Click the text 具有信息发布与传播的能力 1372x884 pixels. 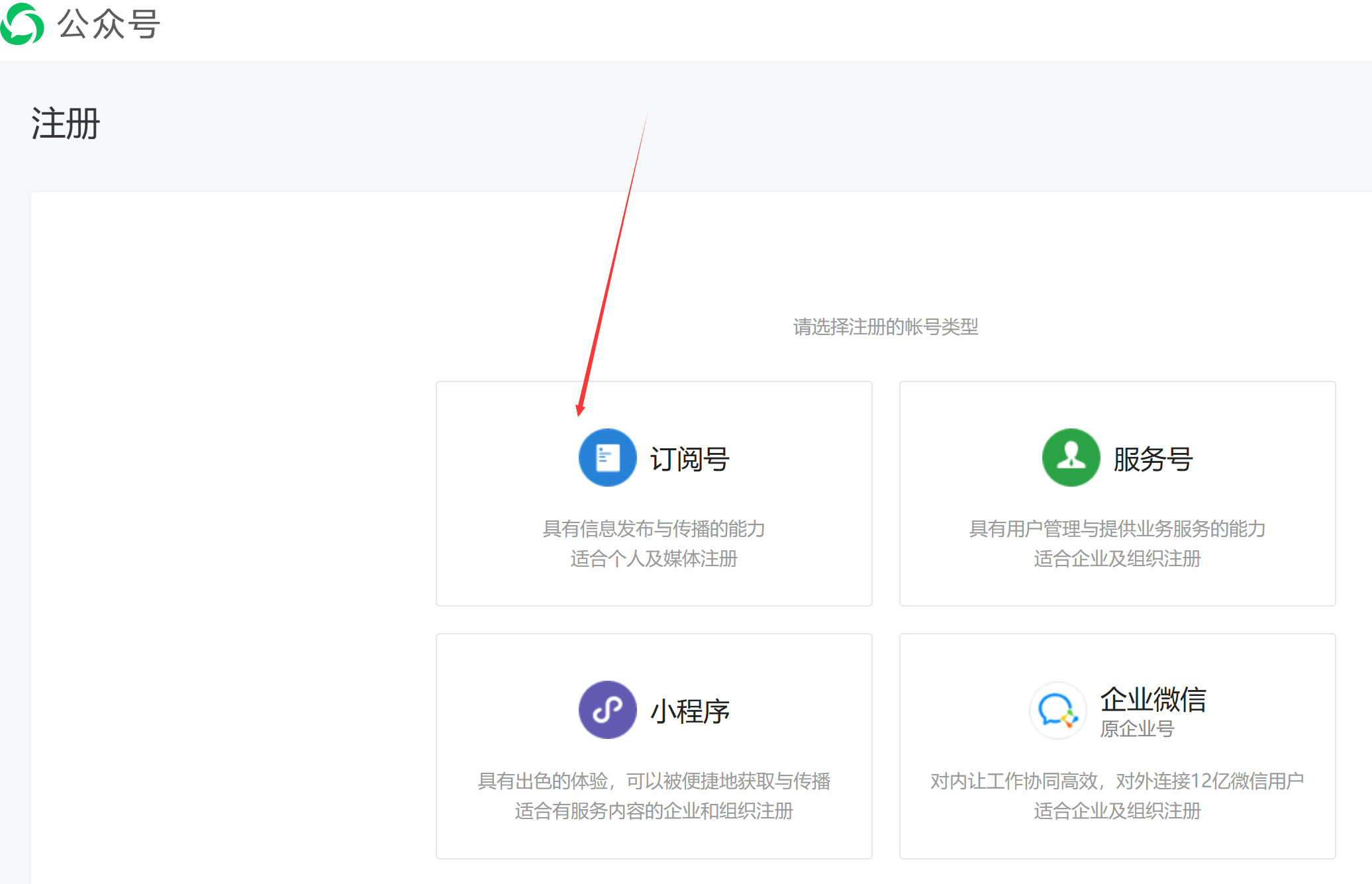point(654,528)
